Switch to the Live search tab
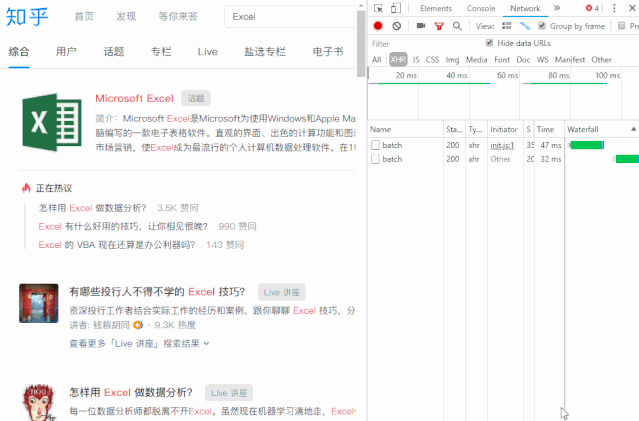639x421 pixels. (x=207, y=52)
